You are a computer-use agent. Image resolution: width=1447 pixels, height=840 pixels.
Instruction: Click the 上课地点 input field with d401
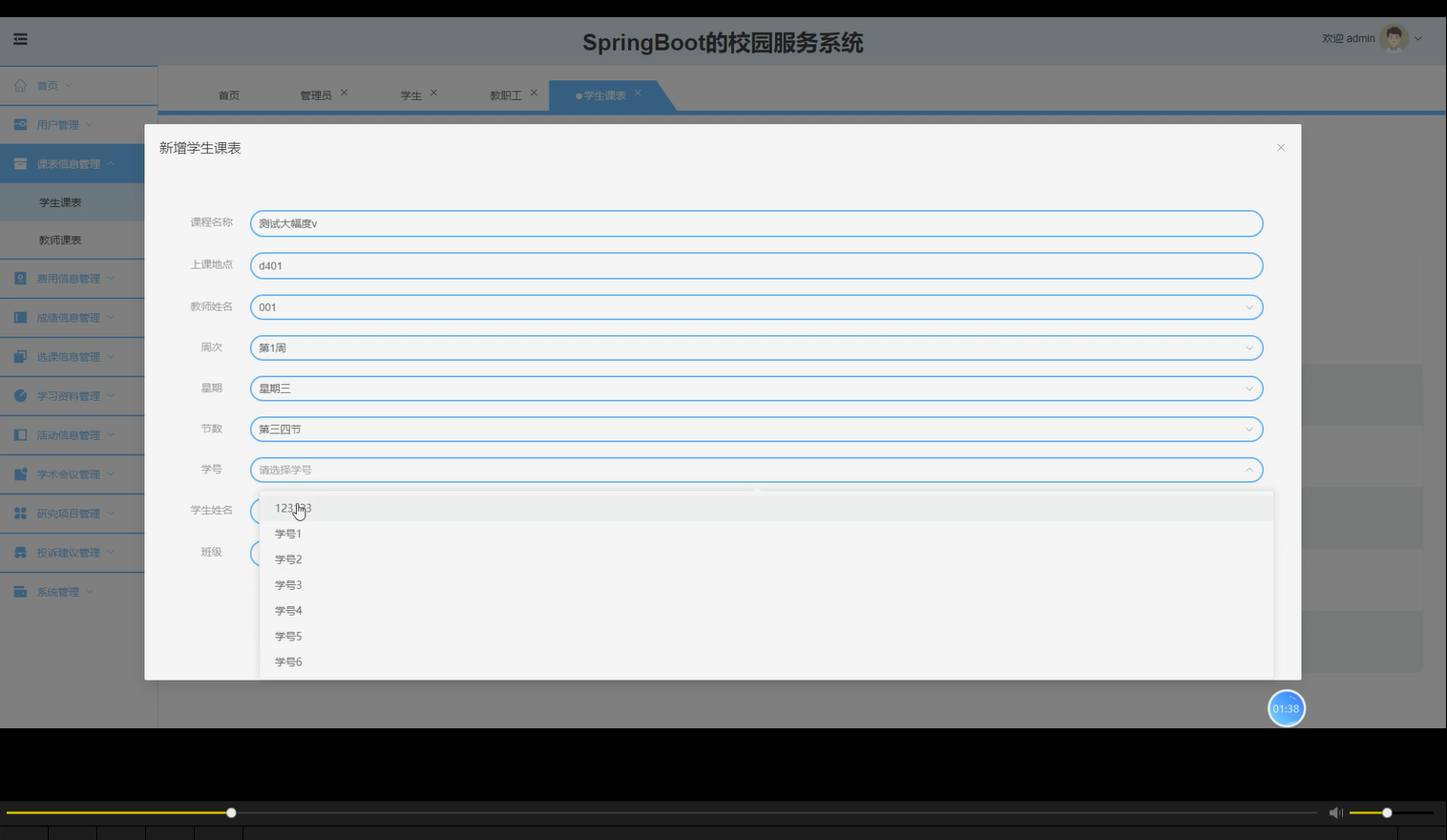756,265
